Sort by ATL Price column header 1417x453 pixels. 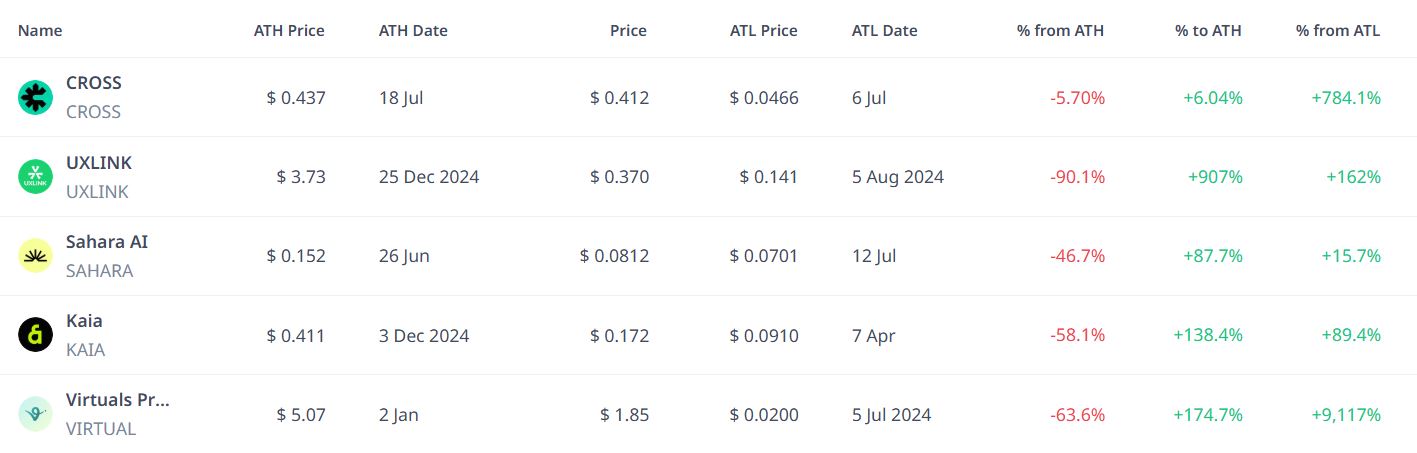coord(764,31)
